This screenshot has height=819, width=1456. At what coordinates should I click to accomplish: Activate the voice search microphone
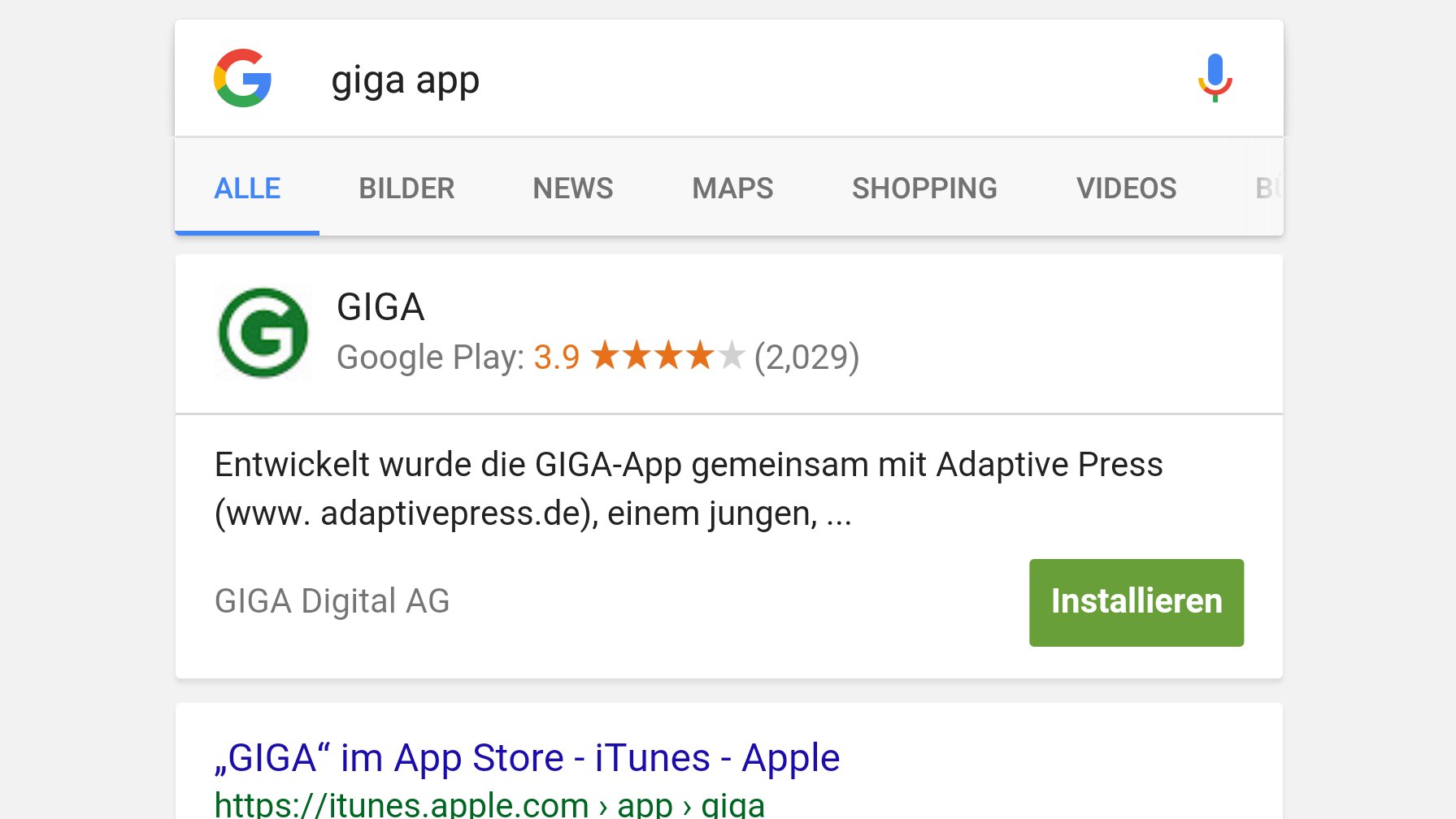[x=1215, y=78]
